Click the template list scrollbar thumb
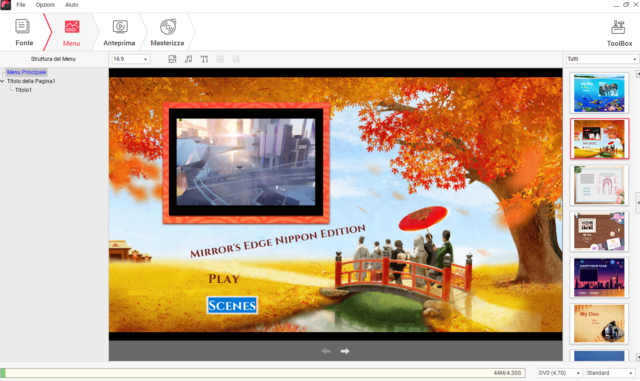The image size is (640, 381). coord(638,203)
